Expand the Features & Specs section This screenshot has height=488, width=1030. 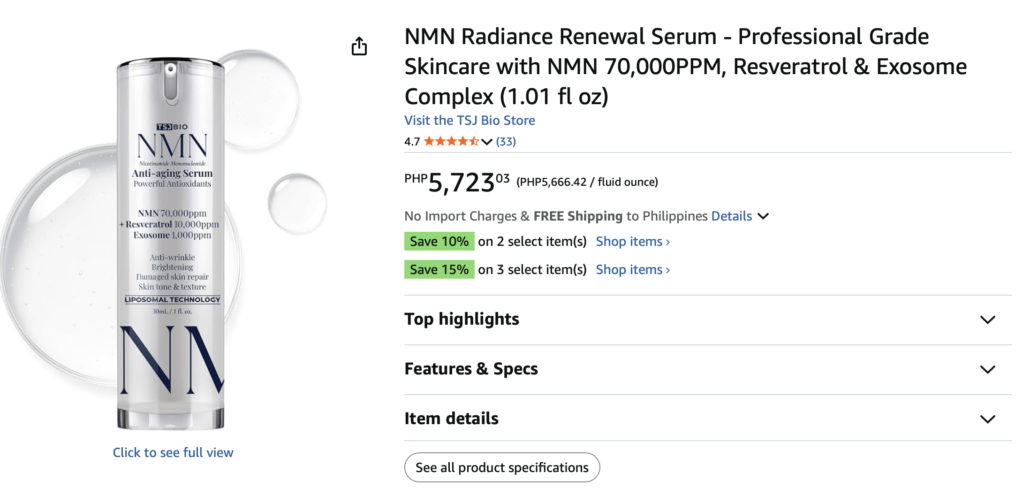click(x=708, y=369)
